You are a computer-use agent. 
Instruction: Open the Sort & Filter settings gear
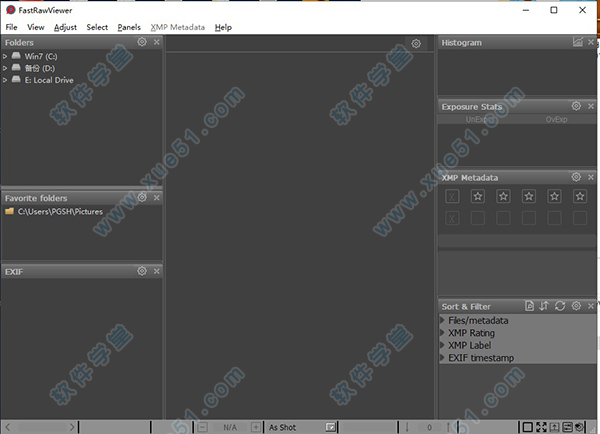coord(576,306)
